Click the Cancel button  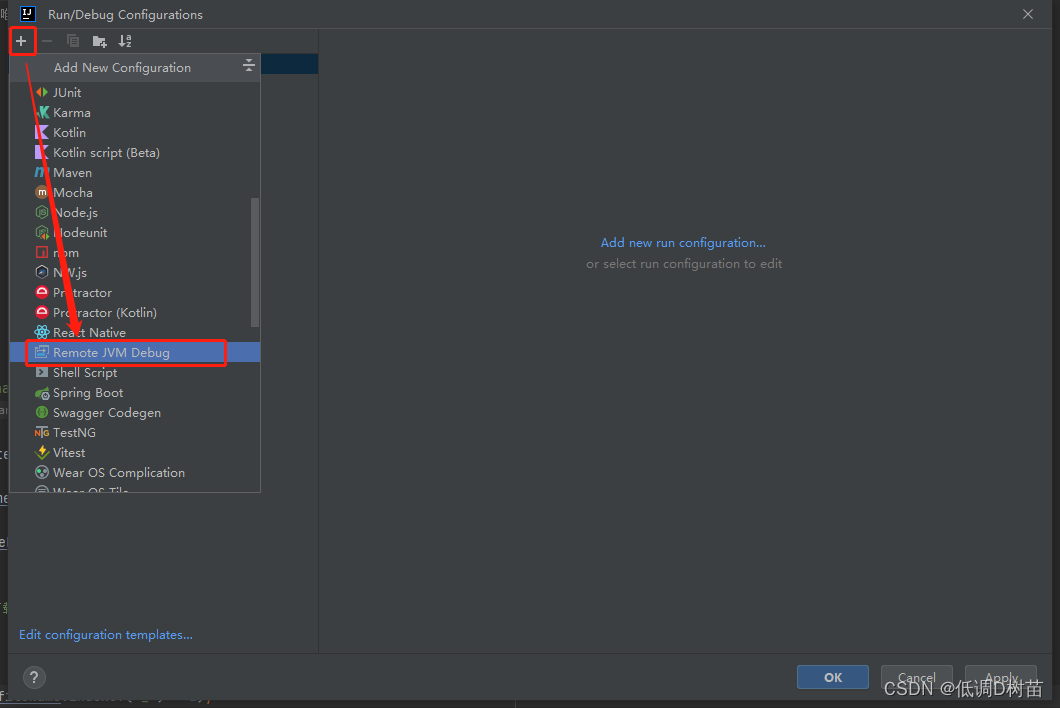click(x=917, y=677)
